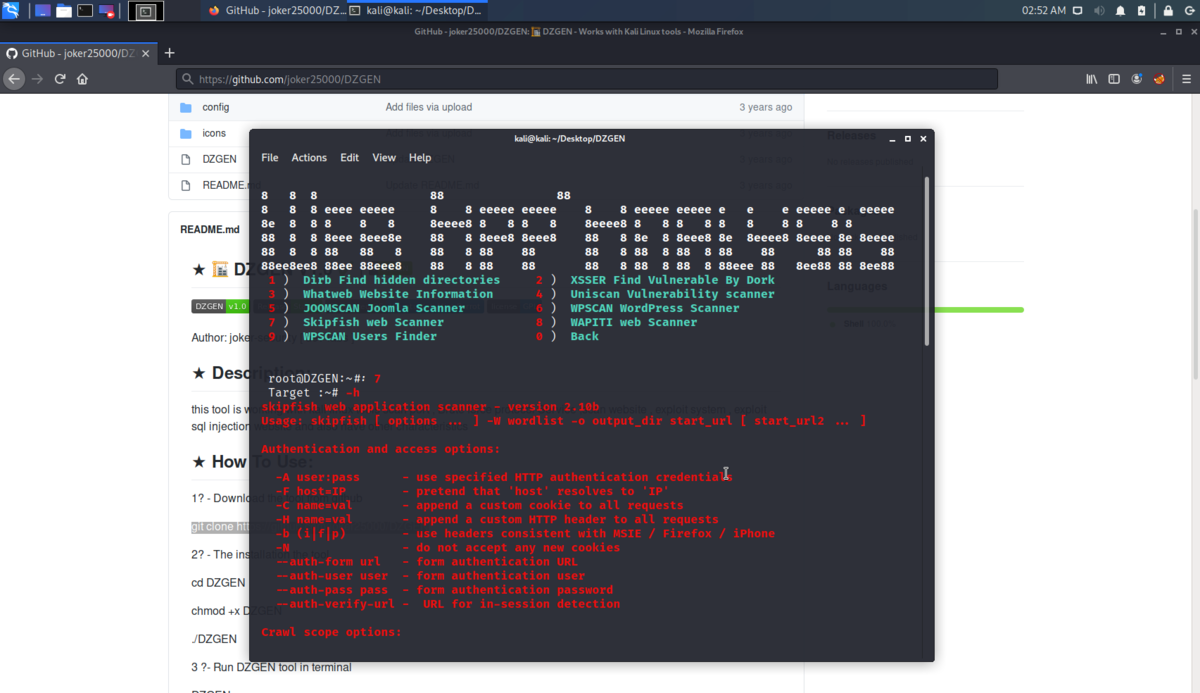Viewport: 1200px width, 693px height.
Task: Click the icons folder icon in file list
Action: 185,133
